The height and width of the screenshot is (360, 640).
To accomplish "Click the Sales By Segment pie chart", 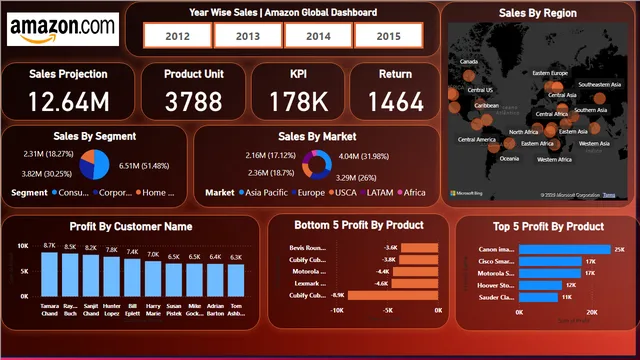I will coord(94,165).
